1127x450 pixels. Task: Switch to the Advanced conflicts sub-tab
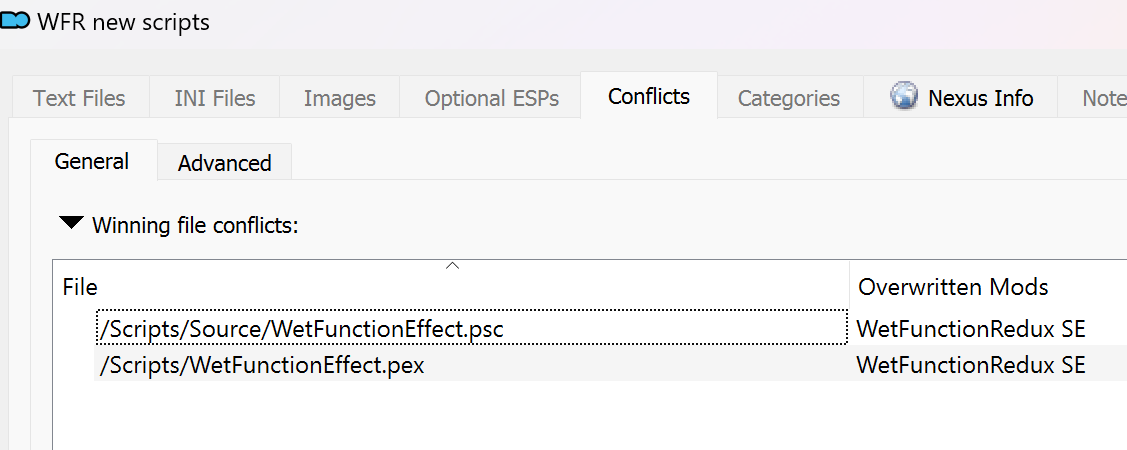coord(224,162)
